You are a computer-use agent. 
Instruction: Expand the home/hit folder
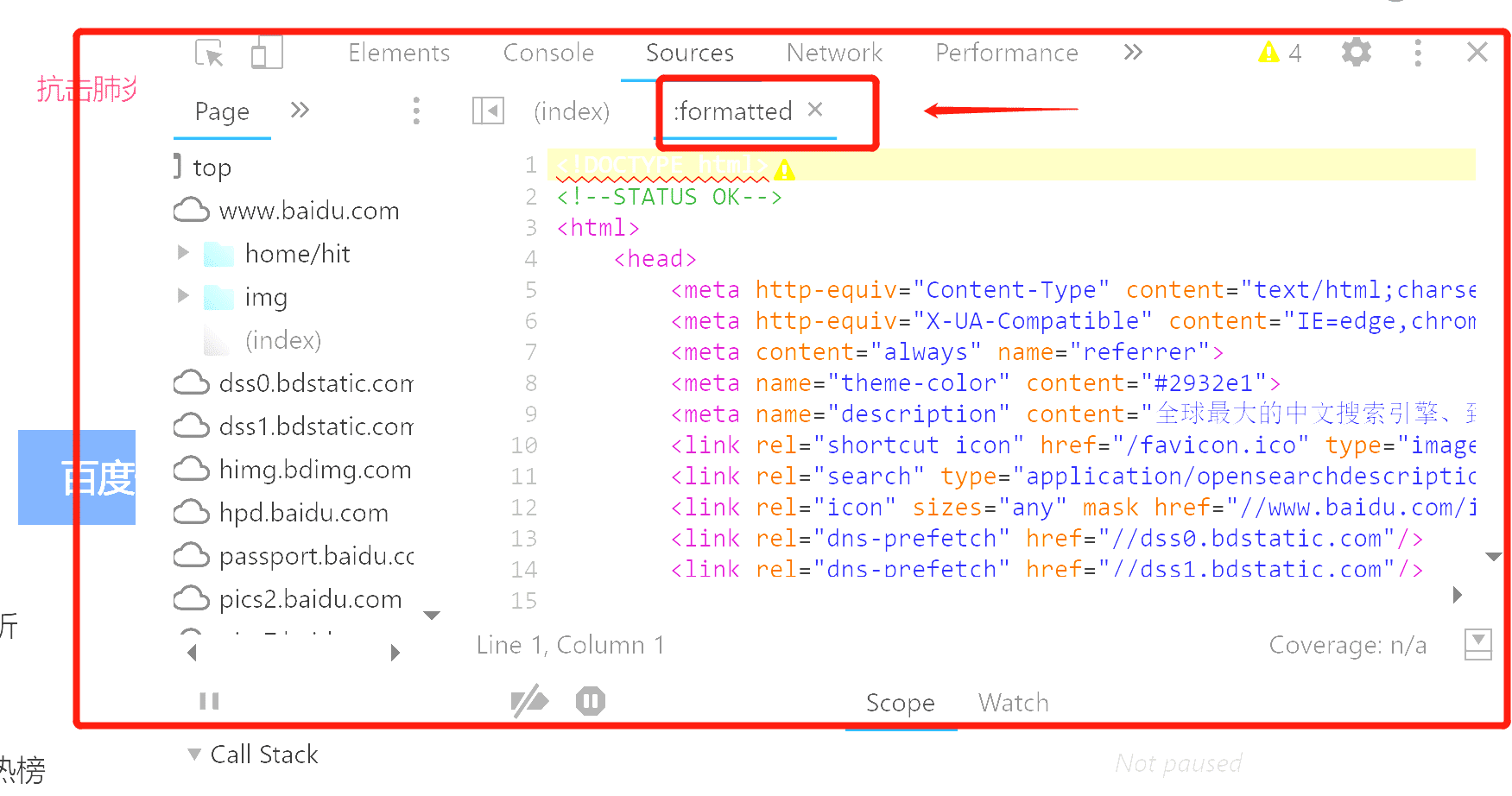[x=183, y=253]
